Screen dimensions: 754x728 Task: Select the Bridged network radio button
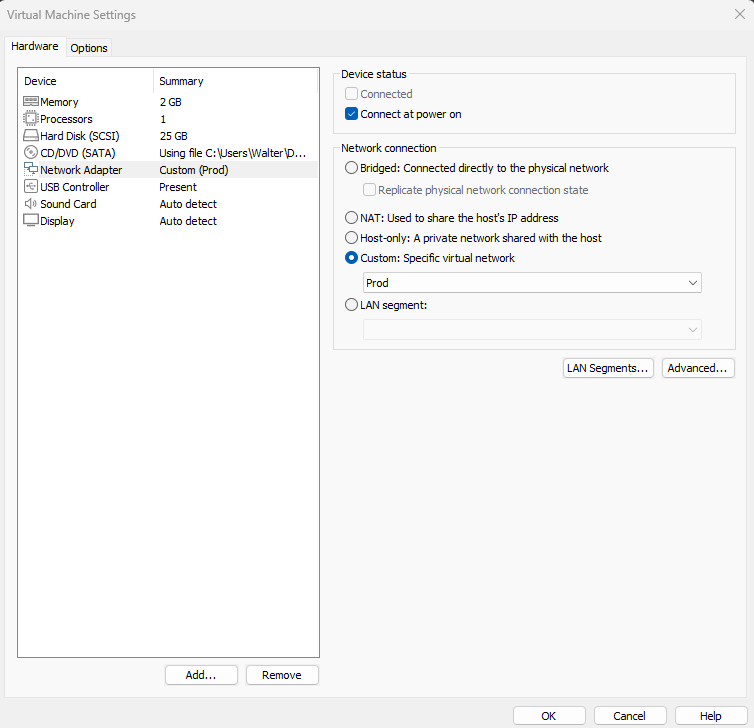point(351,168)
